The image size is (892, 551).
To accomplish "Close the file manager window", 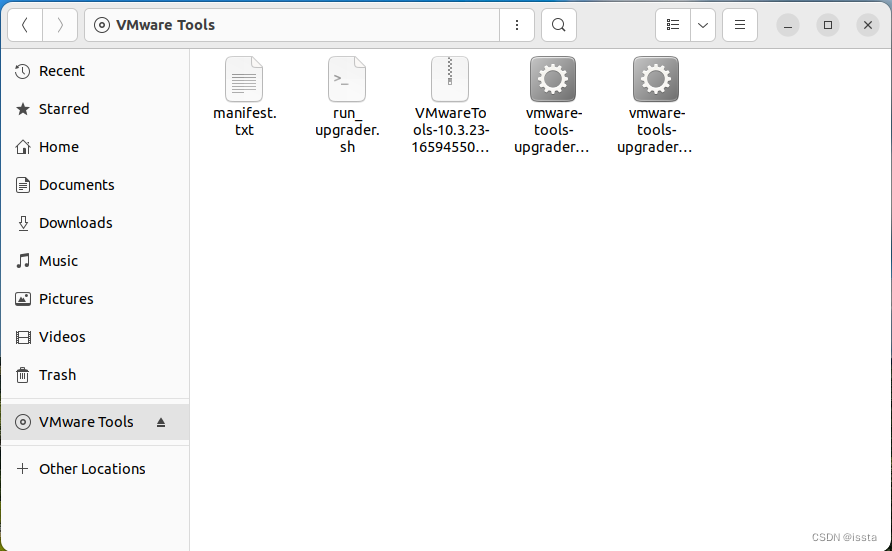I will tap(868, 25).
